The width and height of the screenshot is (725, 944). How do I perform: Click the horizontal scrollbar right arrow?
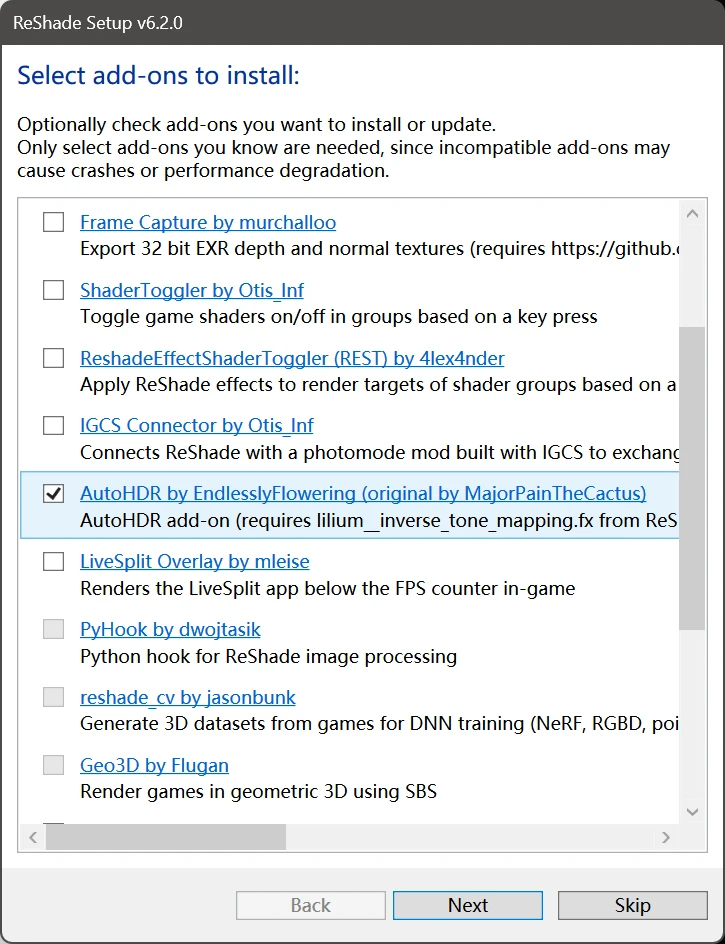click(x=666, y=837)
